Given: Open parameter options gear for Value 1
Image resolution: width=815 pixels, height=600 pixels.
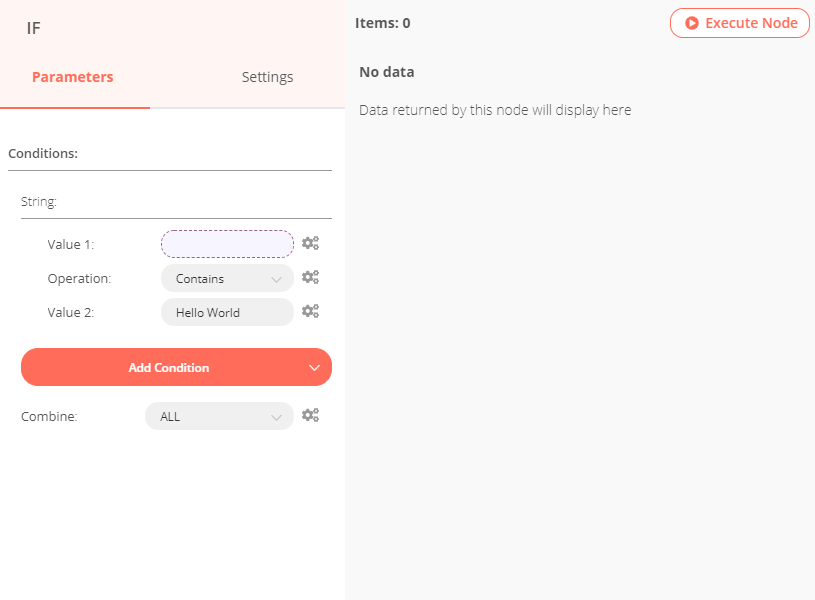Looking at the screenshot, I should click(311, 243).
